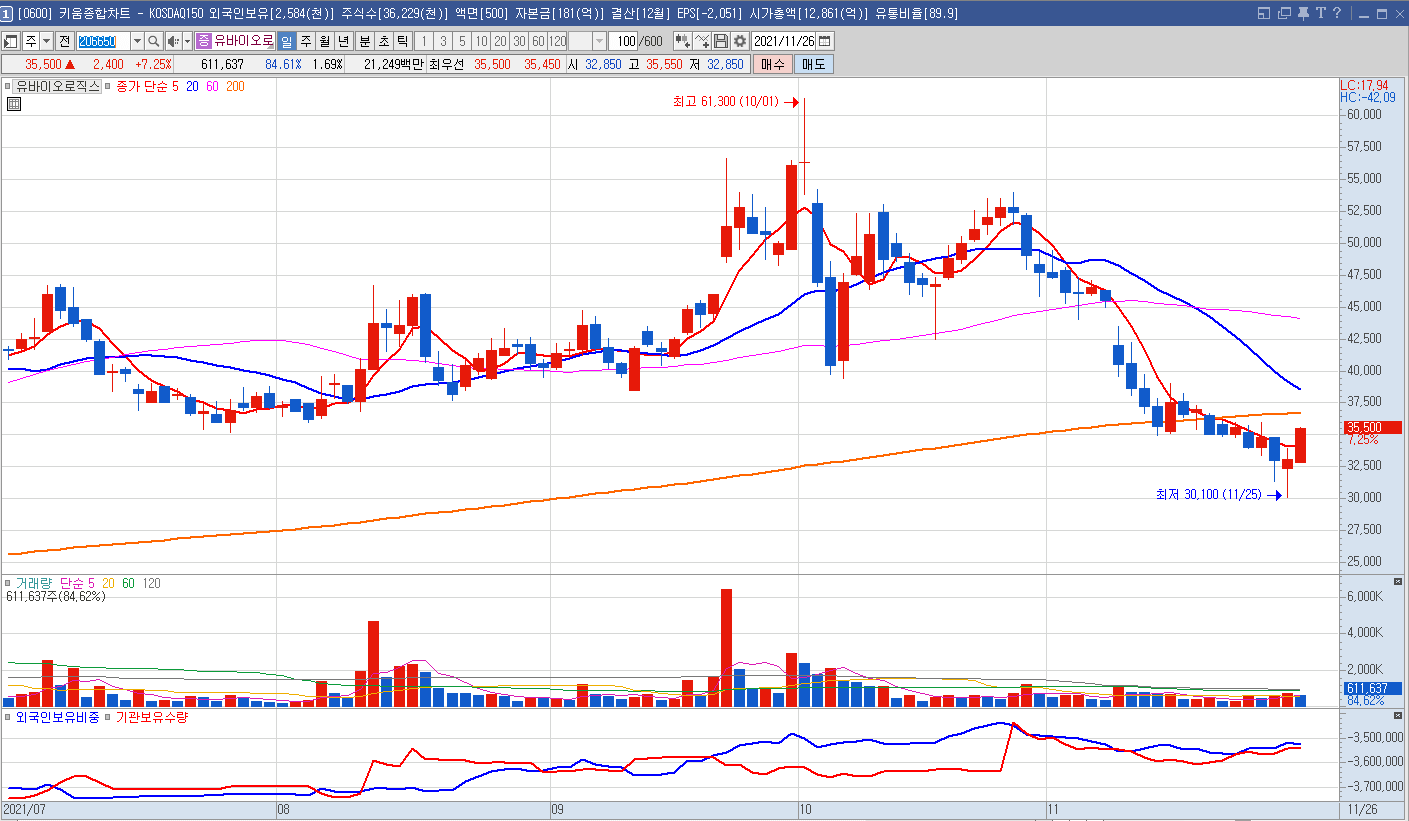Viewport: 1409px width, 821px height.
Task: Click the stock code input field 206650
Action: click(x=103, y=41)
